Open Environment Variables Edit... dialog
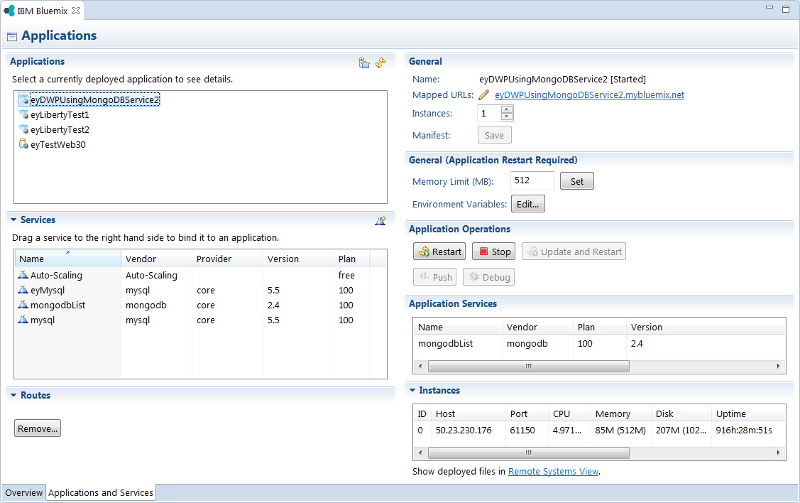 528,204
